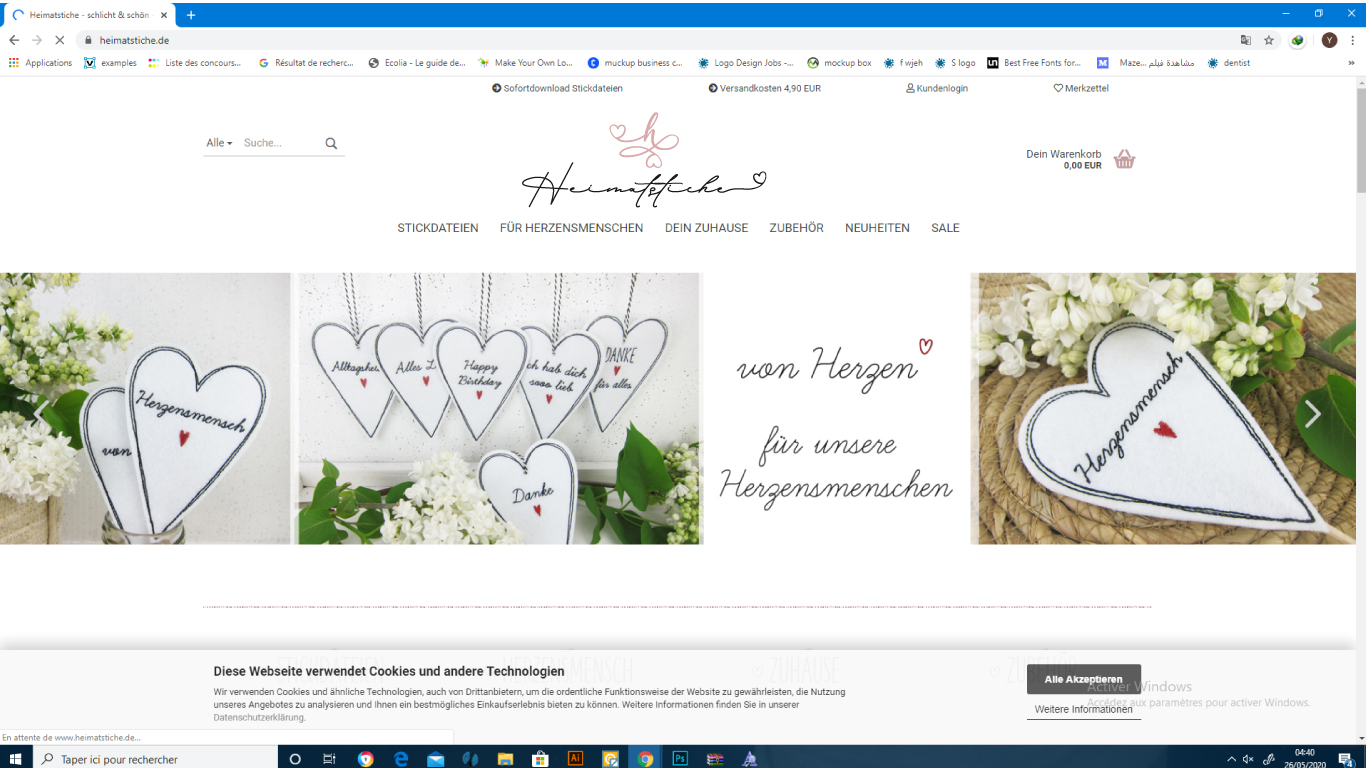This screenshot has width=1366, height=768.
Task: Open DEIN ZUHAUSE menu
Action: click(x=706, y=228)
